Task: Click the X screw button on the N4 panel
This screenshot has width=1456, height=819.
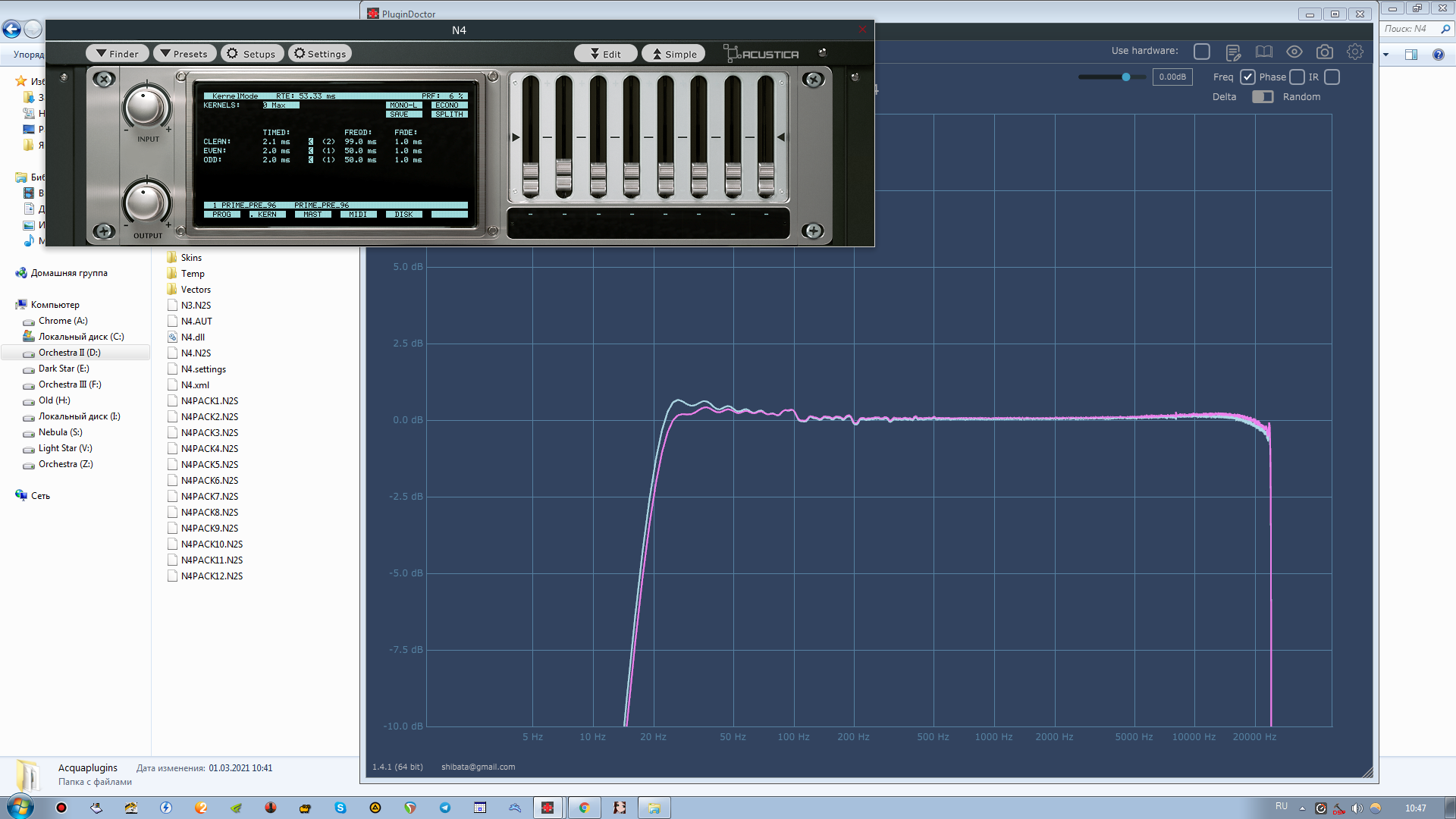Action: [104, 79]
